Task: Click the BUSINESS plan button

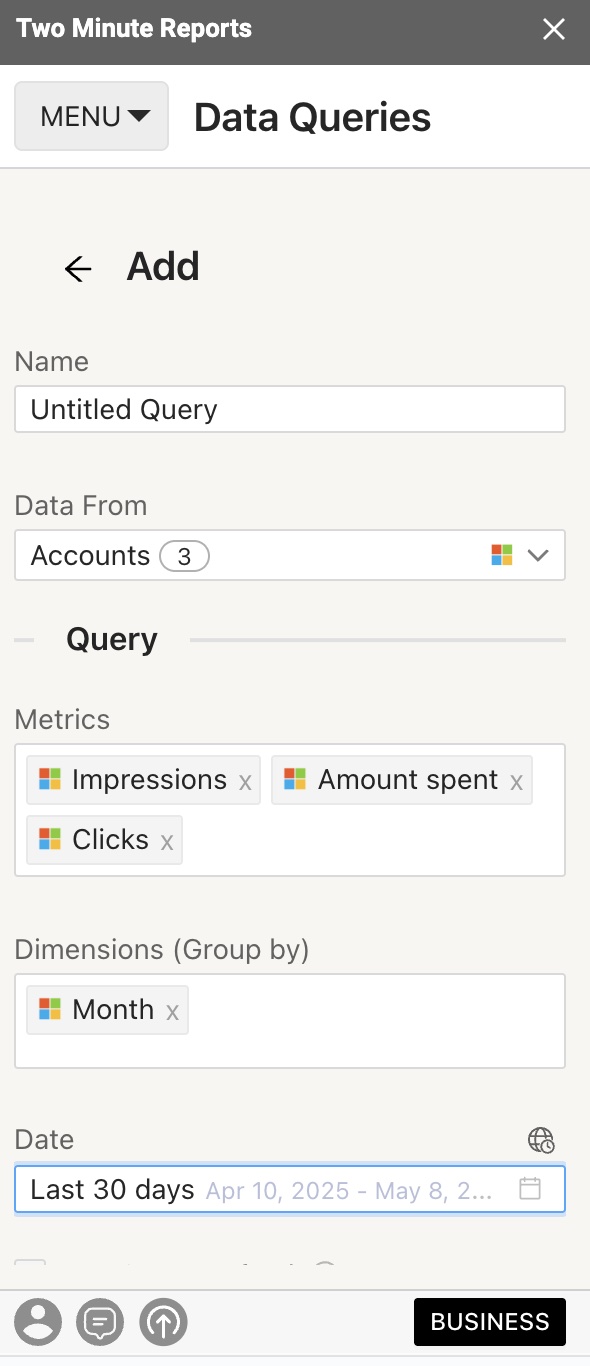Action: click(490, 1322)
